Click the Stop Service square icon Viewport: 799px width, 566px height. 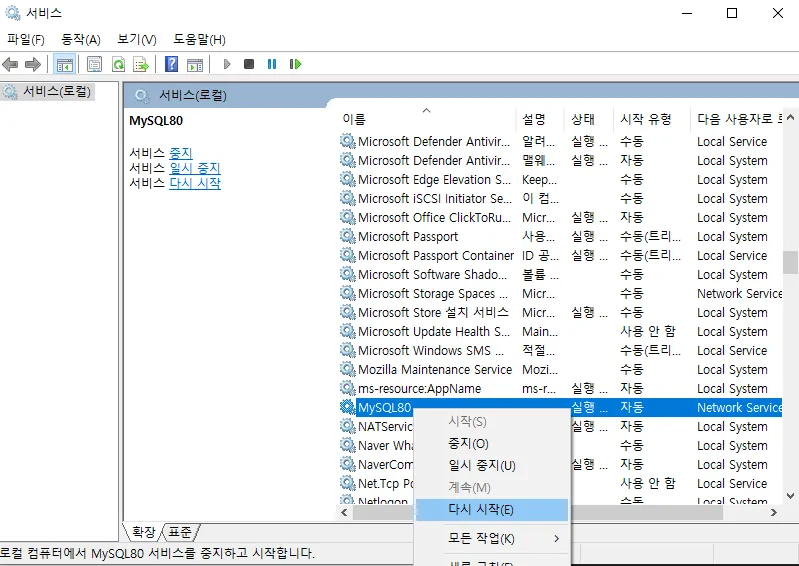point(249,64)
